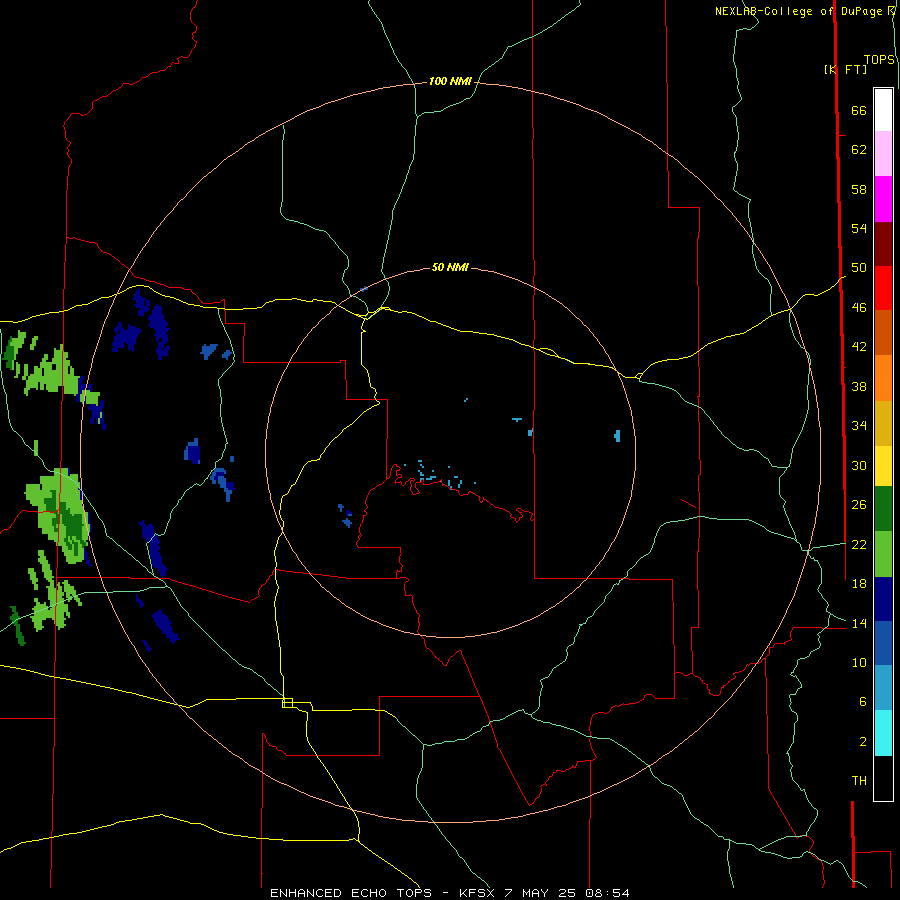Click the "38" legend value
This screenshot has width=900, height=900.
(859, 386)
